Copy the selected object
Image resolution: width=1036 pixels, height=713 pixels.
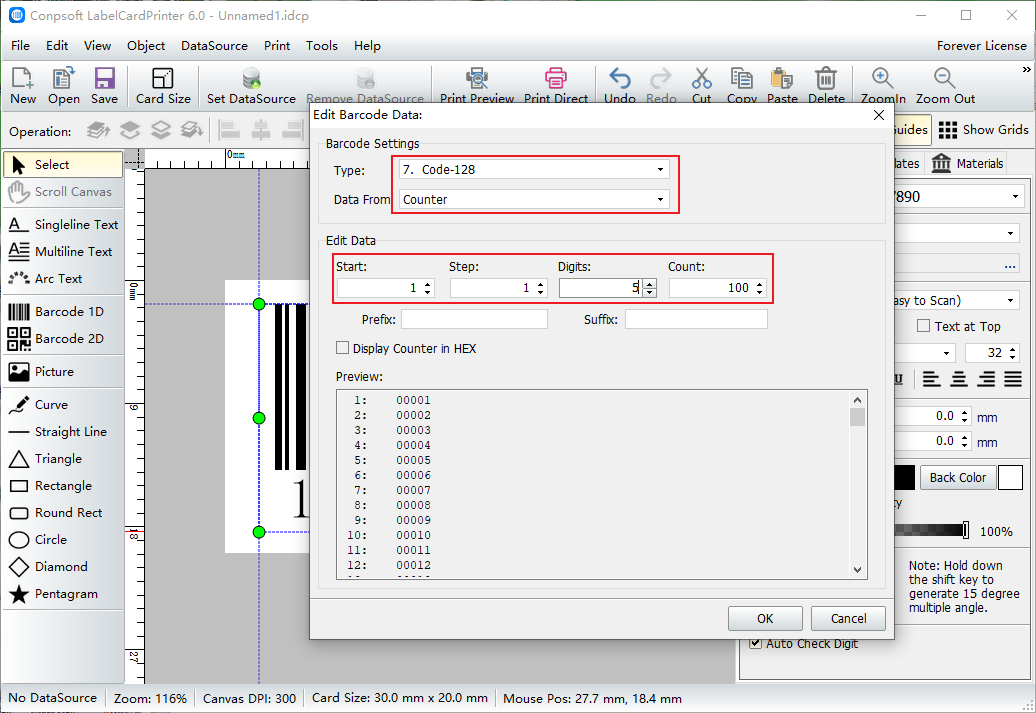741,86
